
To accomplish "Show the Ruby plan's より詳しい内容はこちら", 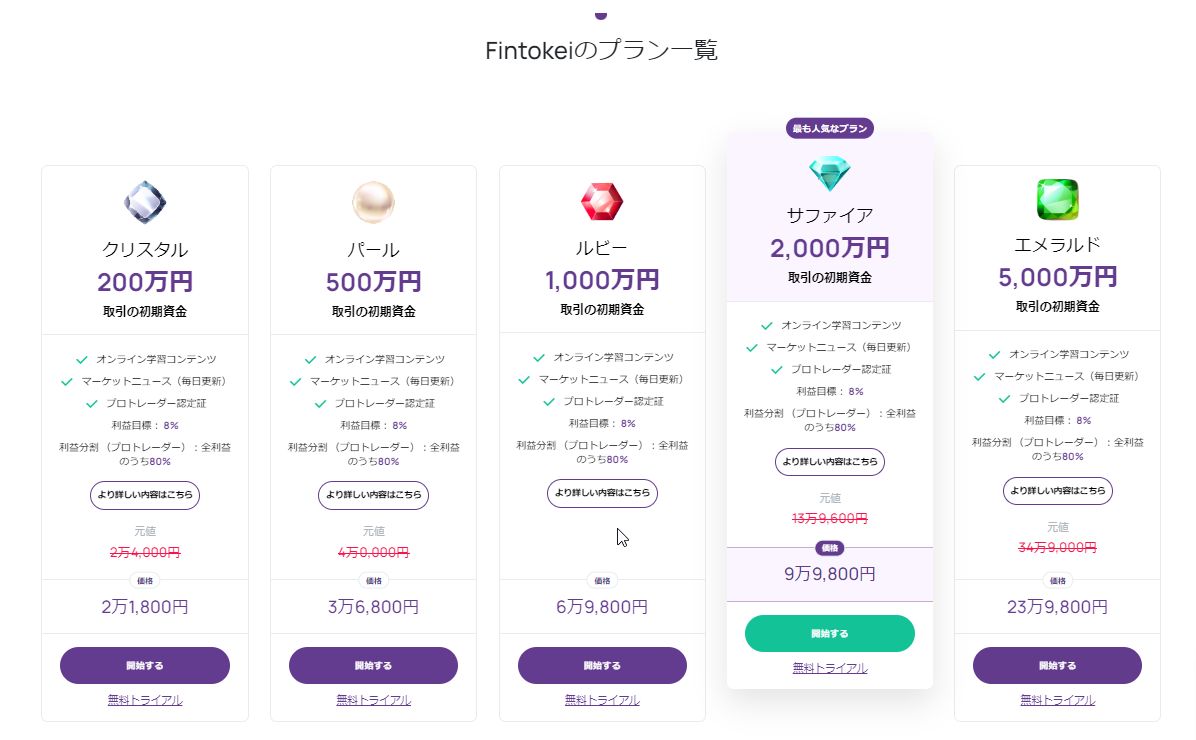I will click(602, 493).
